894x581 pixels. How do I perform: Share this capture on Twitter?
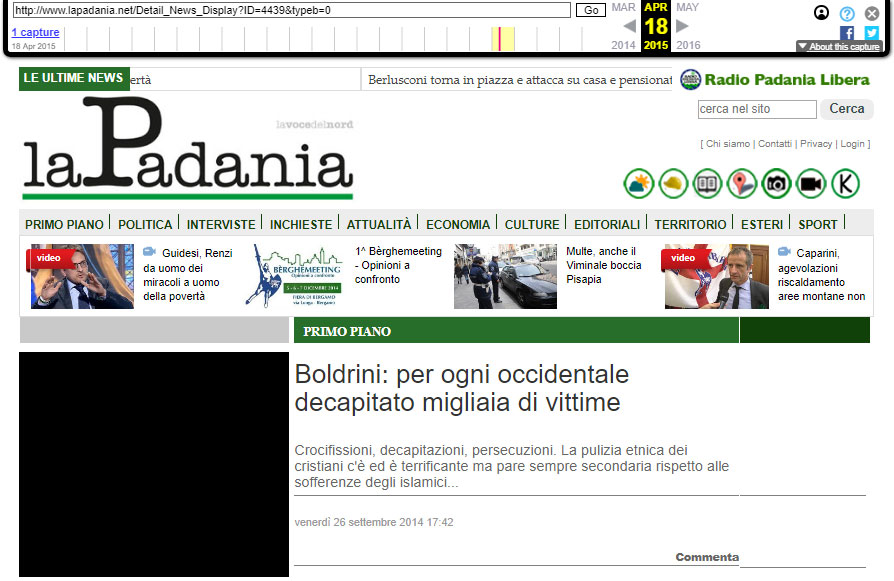coord(872,33)
